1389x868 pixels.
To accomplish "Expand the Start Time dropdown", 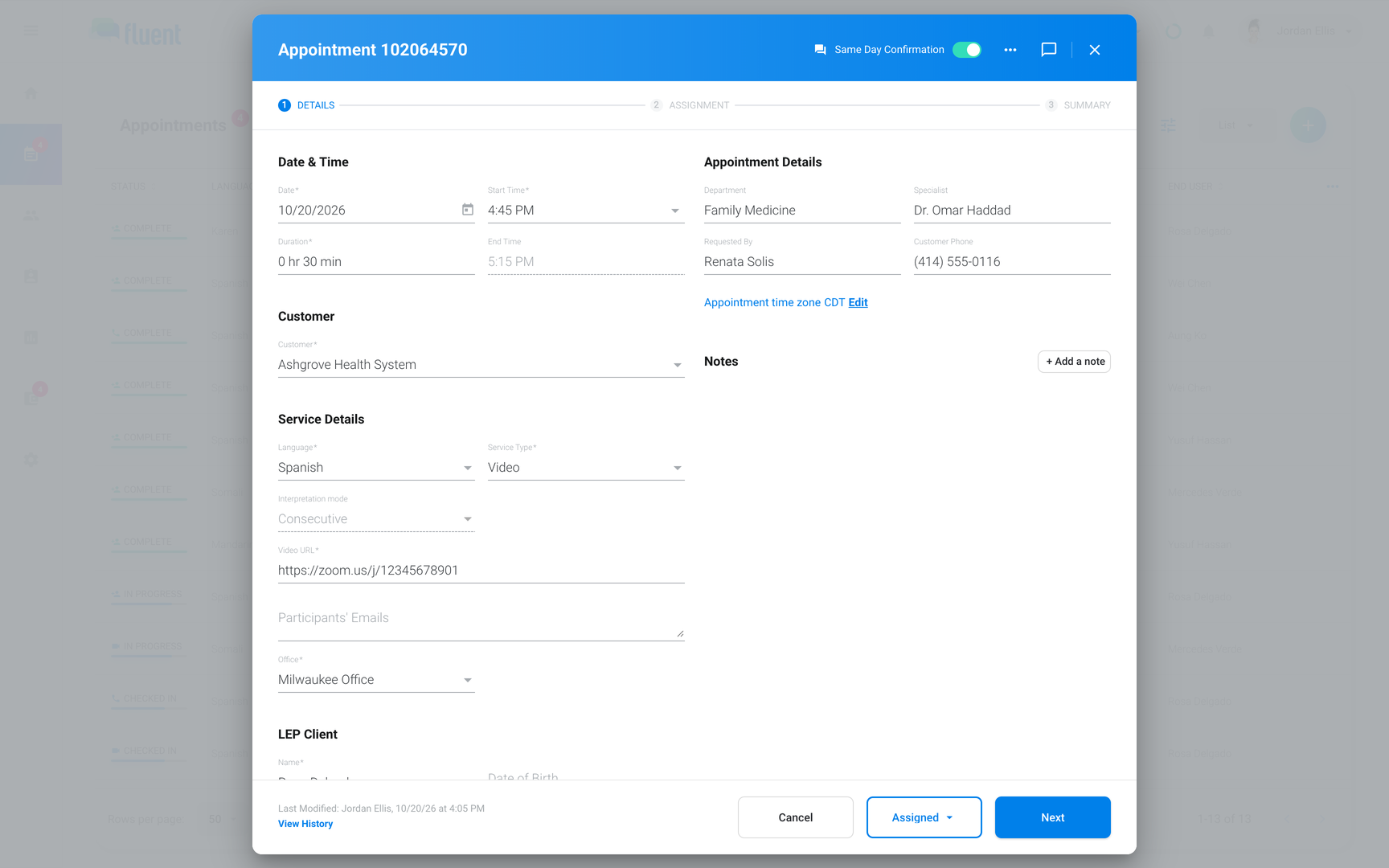I will tap(675, 211).
